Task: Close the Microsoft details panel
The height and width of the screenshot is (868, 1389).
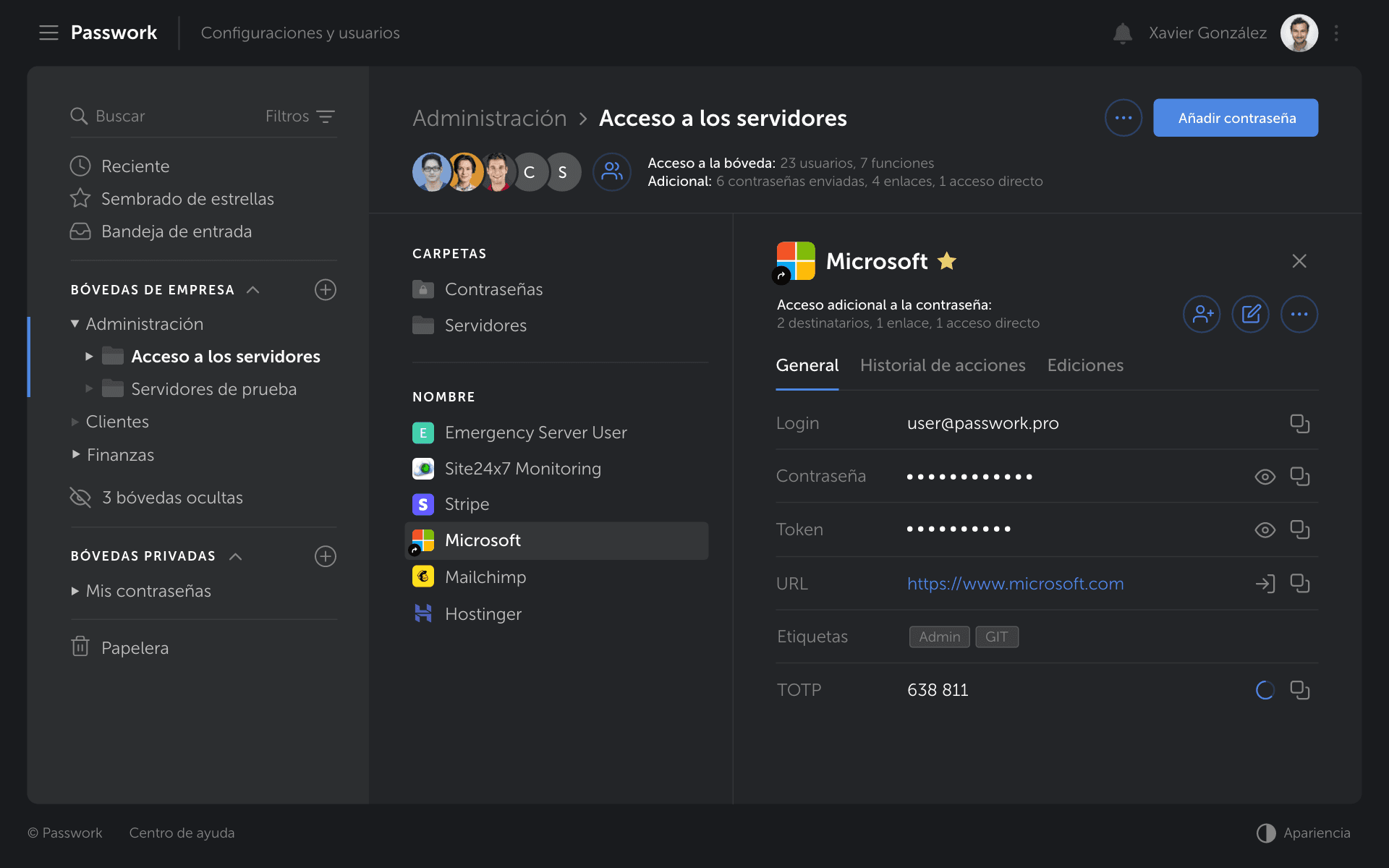Action: 1299,261
